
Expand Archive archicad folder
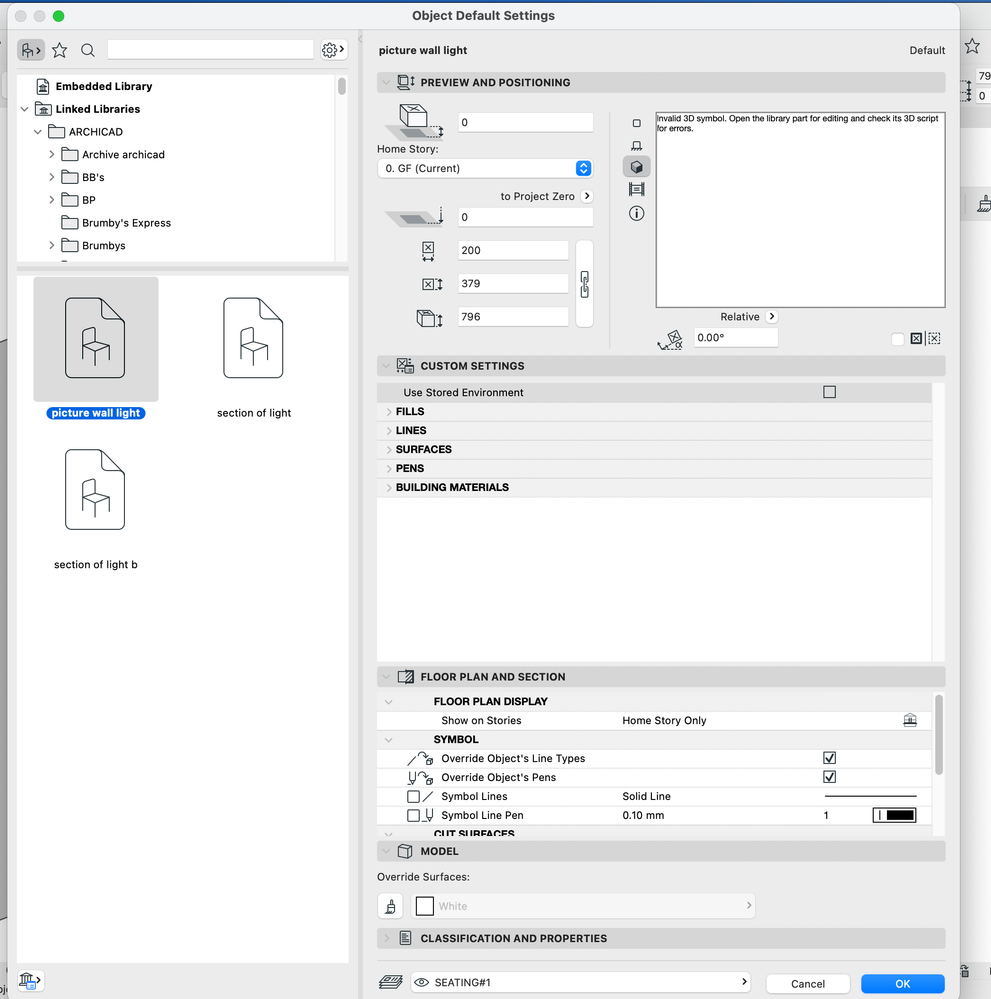point(52,155)
